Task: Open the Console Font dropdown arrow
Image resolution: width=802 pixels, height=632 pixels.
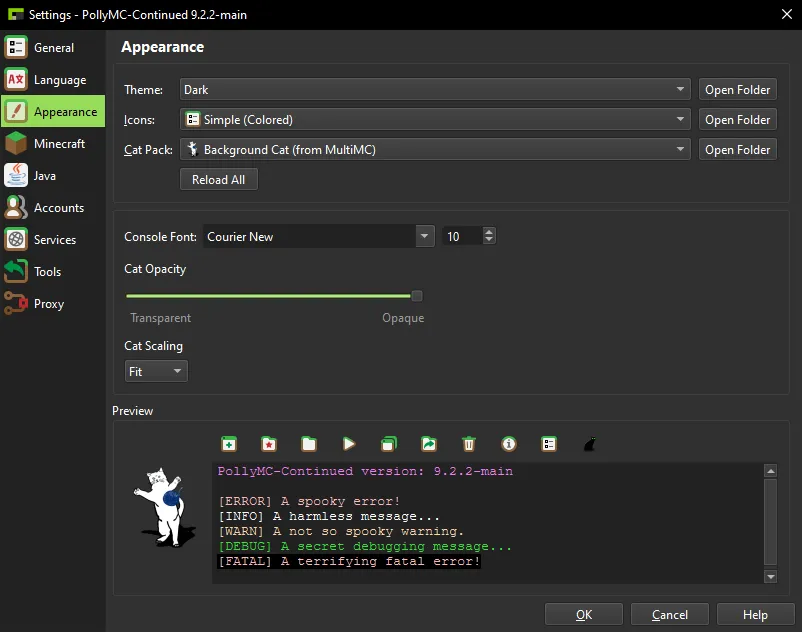Action: [425, 236]
